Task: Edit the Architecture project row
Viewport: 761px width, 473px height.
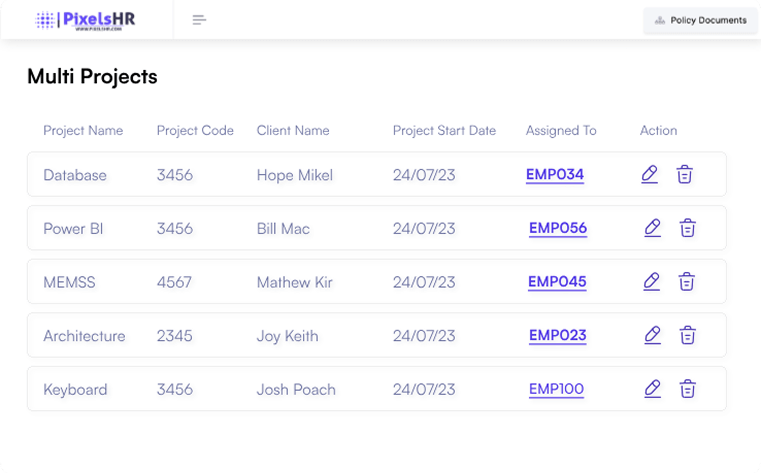Action: (x=653, y=335)
